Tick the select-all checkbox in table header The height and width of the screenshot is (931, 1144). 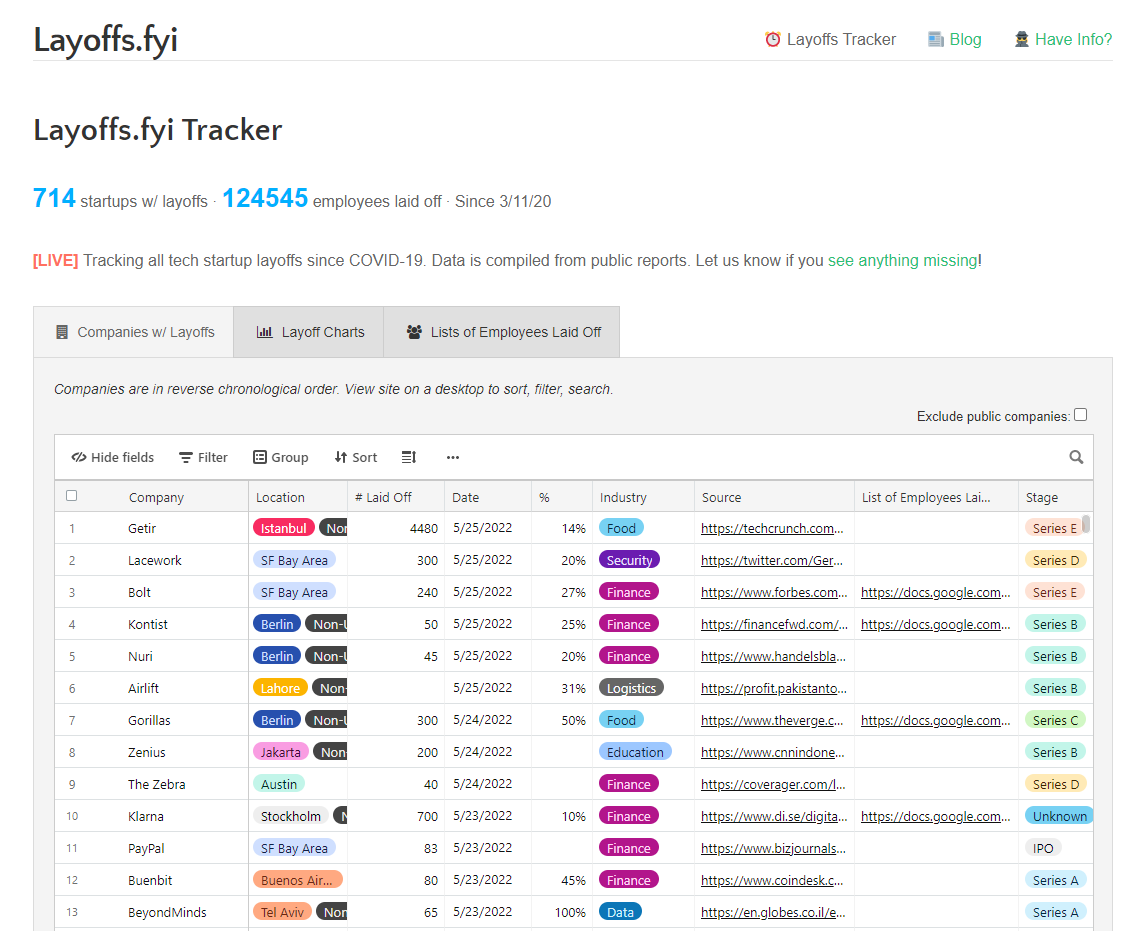(x=72, y=496)
